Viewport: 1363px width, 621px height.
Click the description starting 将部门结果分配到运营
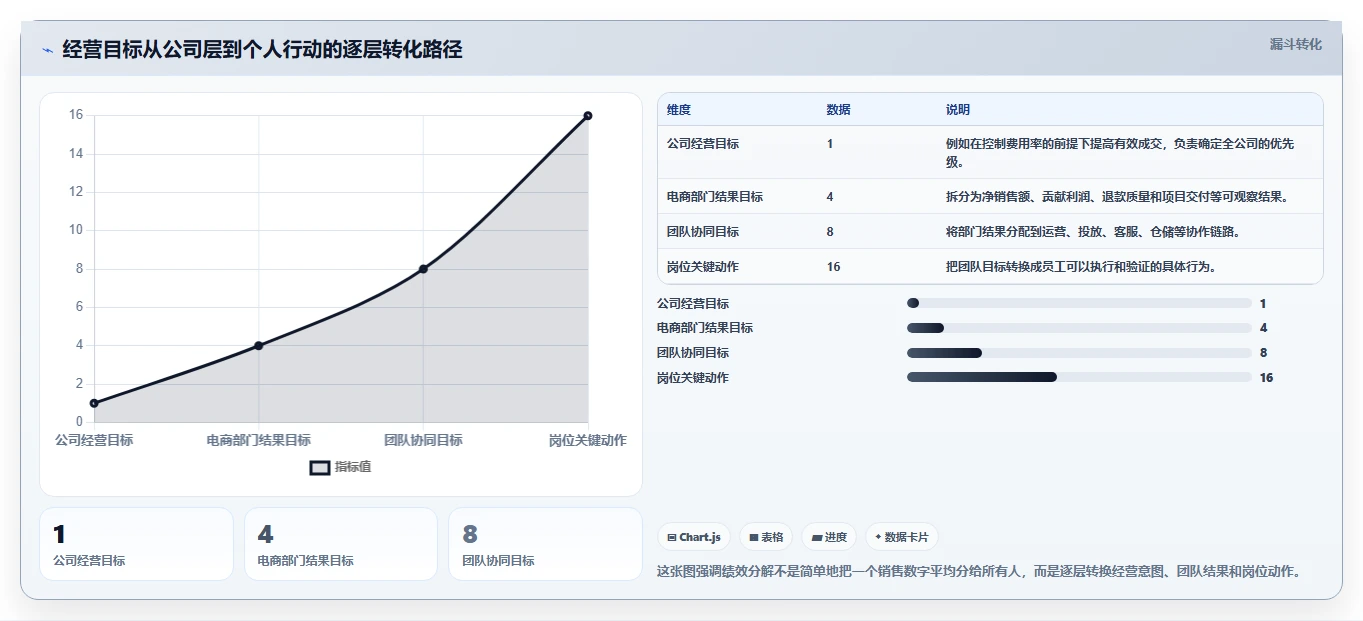tap(1093, 232)
